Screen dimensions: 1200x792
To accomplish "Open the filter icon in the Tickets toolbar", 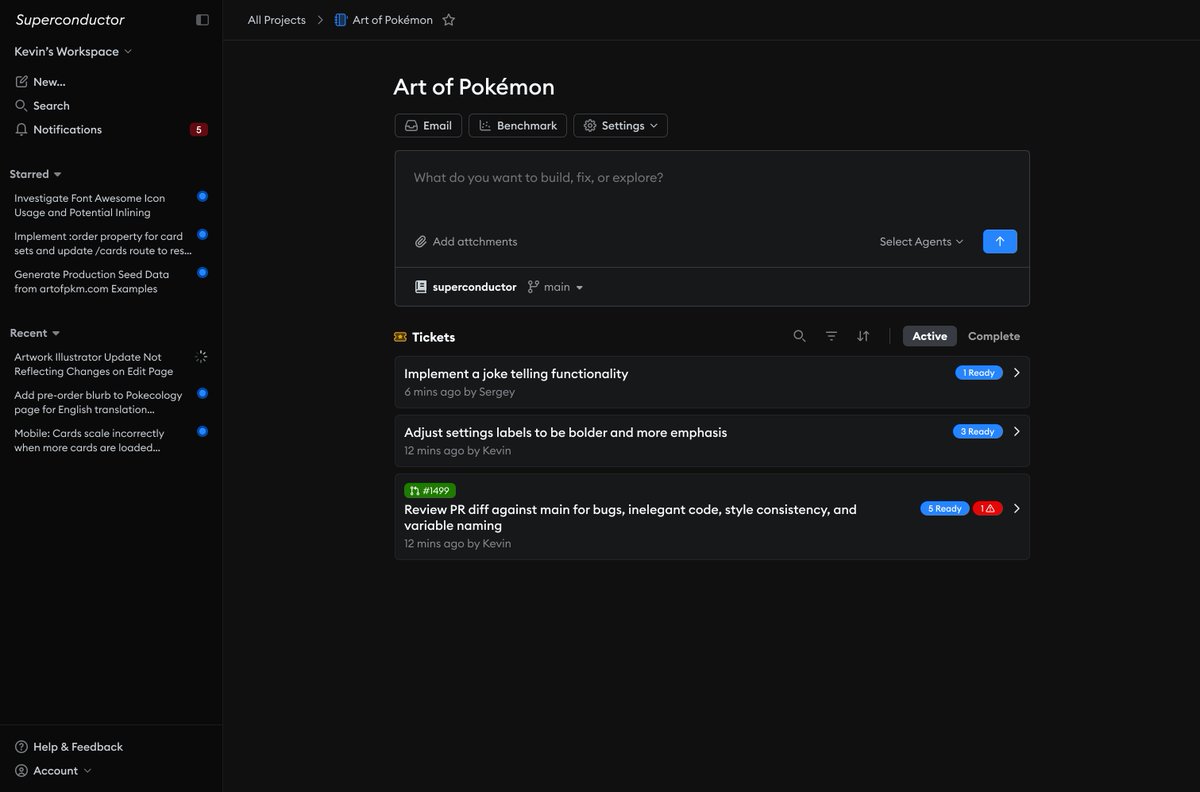I will [831, 336].
